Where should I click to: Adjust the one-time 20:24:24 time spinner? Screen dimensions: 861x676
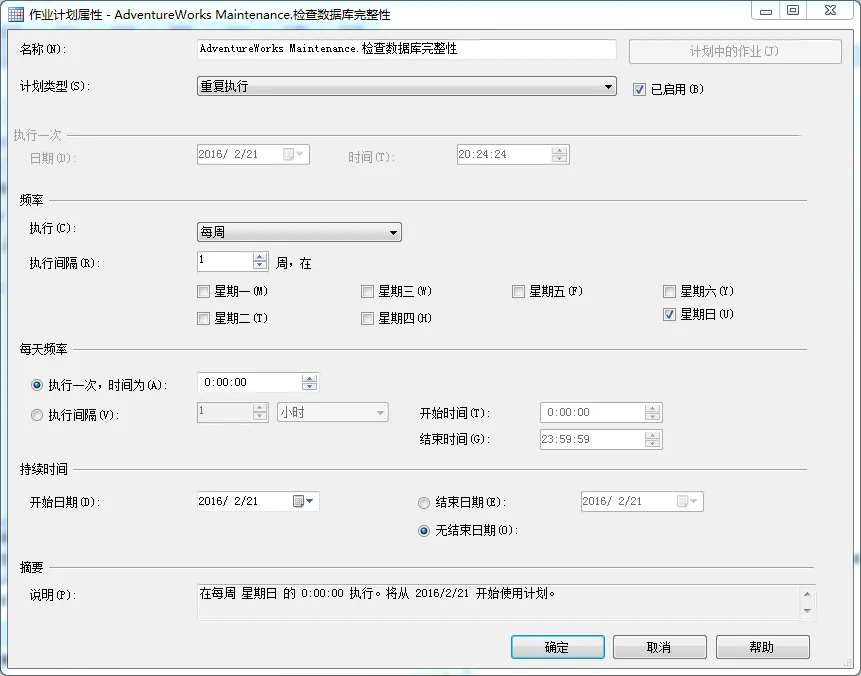(559, 154)
